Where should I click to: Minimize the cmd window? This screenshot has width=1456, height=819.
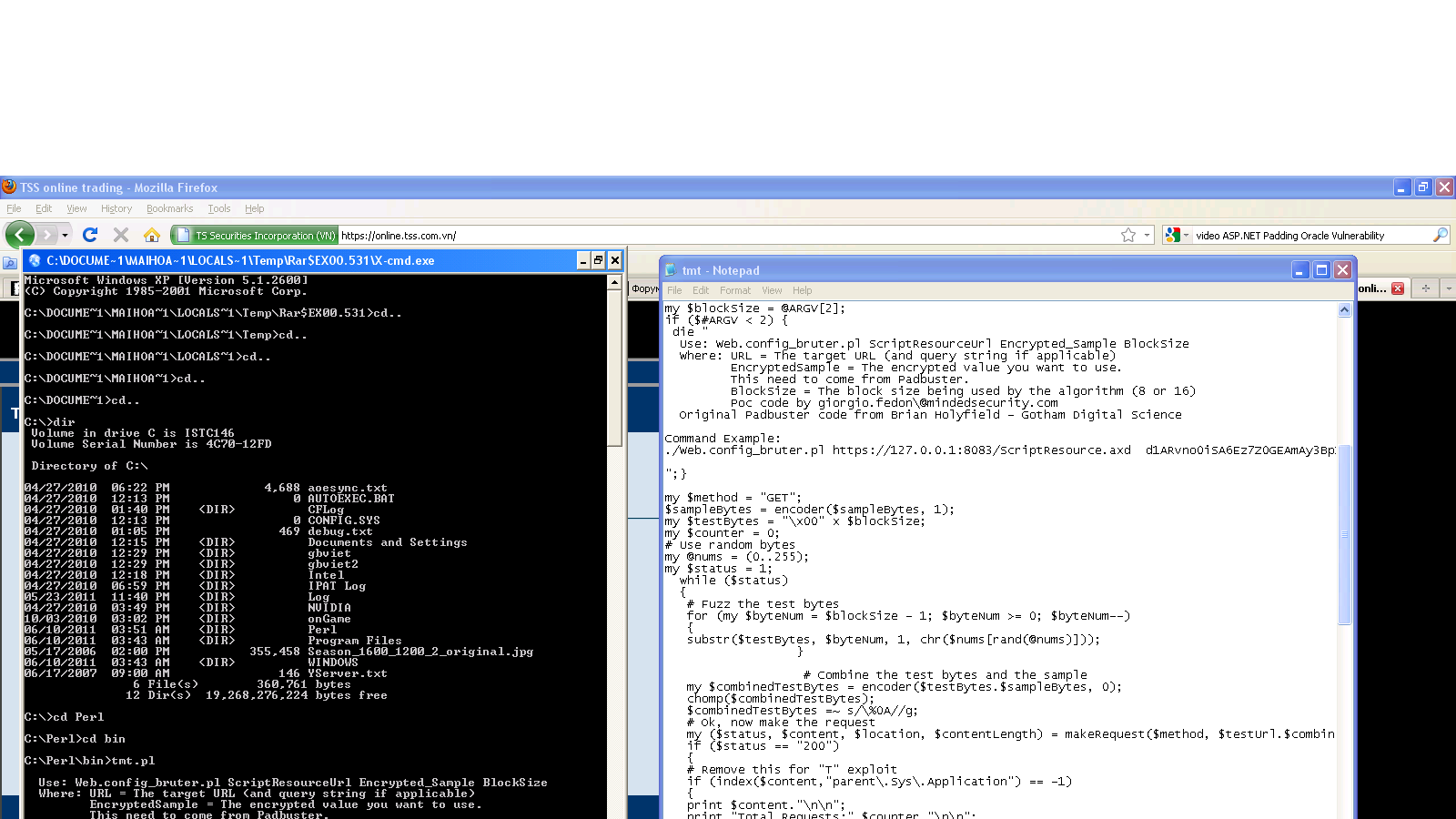point(583,260)
